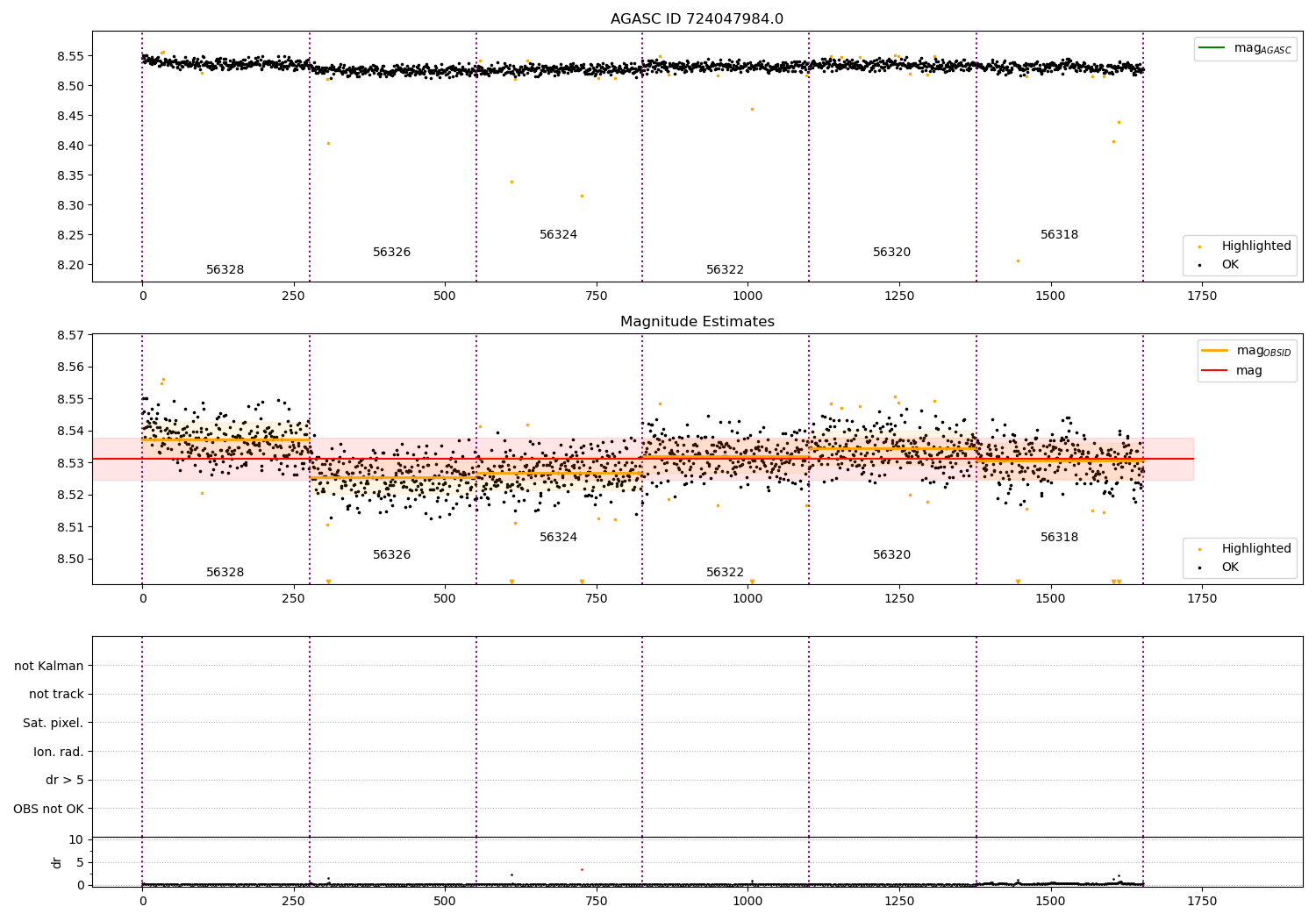Click the 8.45 y-axis tick of top plot
1316x921 pixels.
[71, 116]
